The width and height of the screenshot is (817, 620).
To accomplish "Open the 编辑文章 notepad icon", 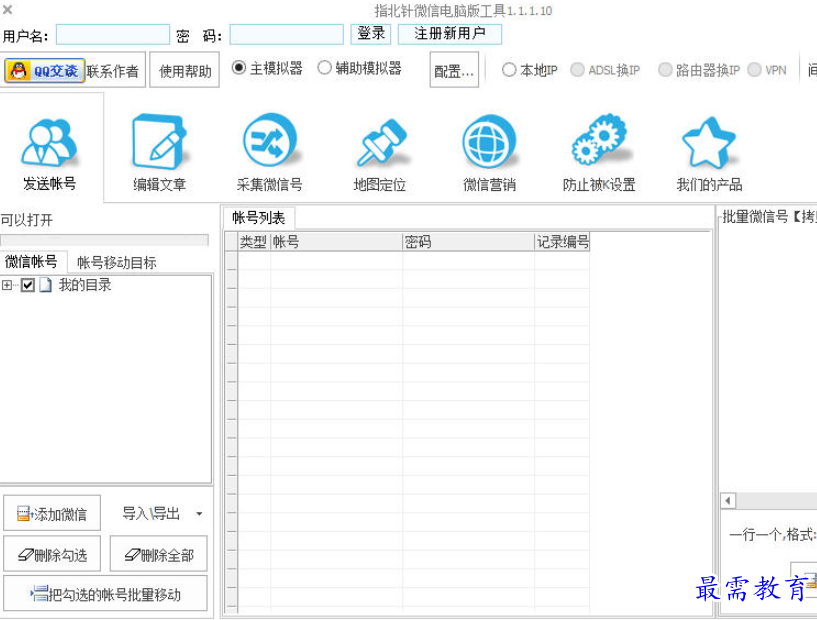I will point(159,142).
